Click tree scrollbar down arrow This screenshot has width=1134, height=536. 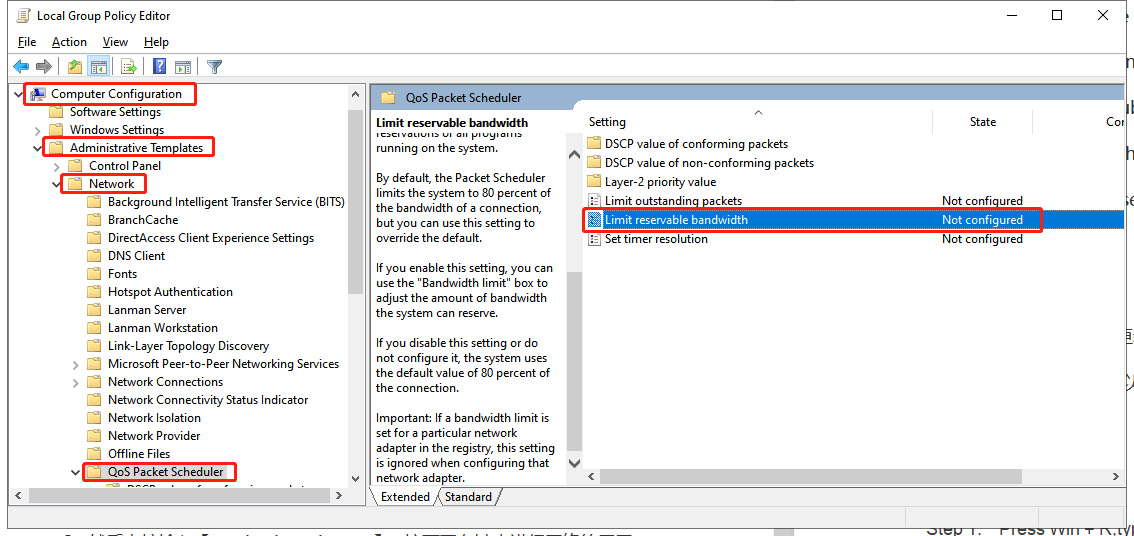pos(354,478)
